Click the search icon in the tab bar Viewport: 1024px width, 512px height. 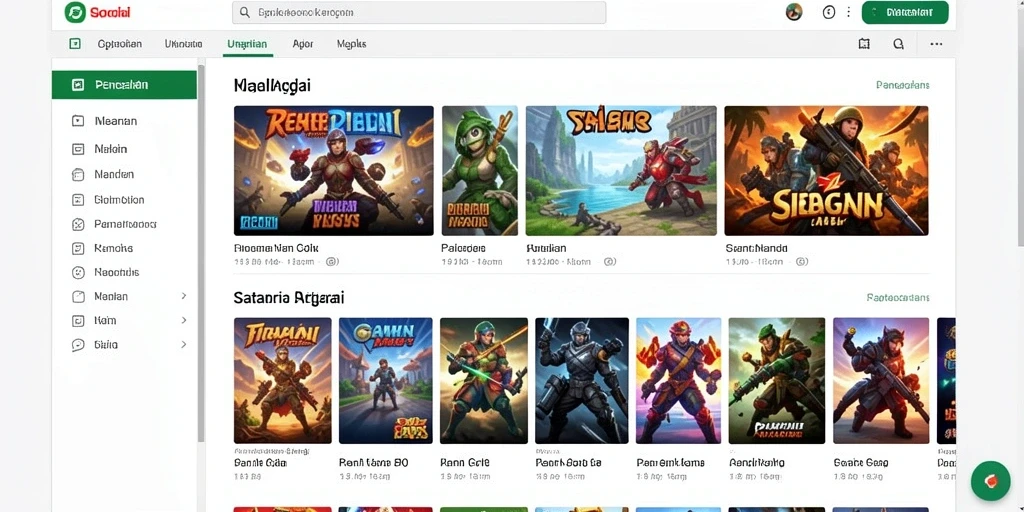[899, 44]
